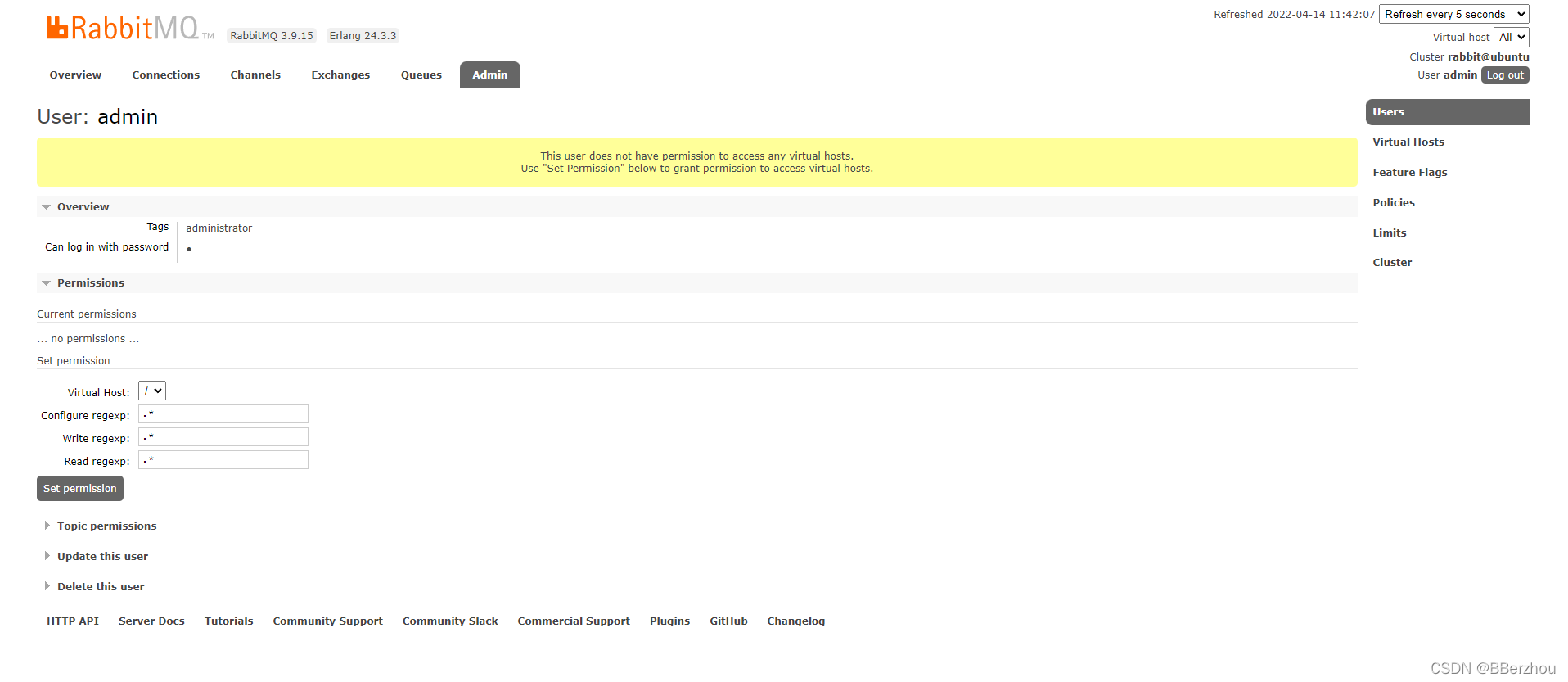Screen dimensions: 1568x682
Task: Click the 'administrator' tag text
Action: (x=219, y=228)
